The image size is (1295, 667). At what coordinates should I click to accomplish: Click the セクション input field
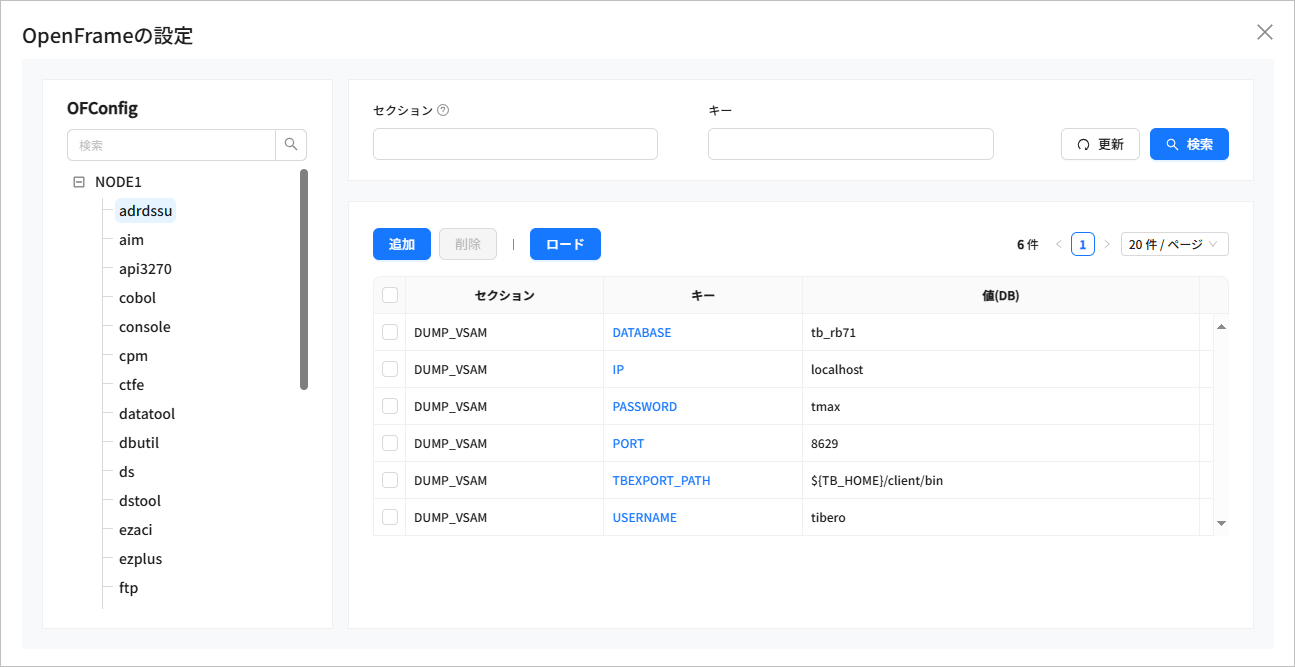pyautogui.click(x=515, y=144)
